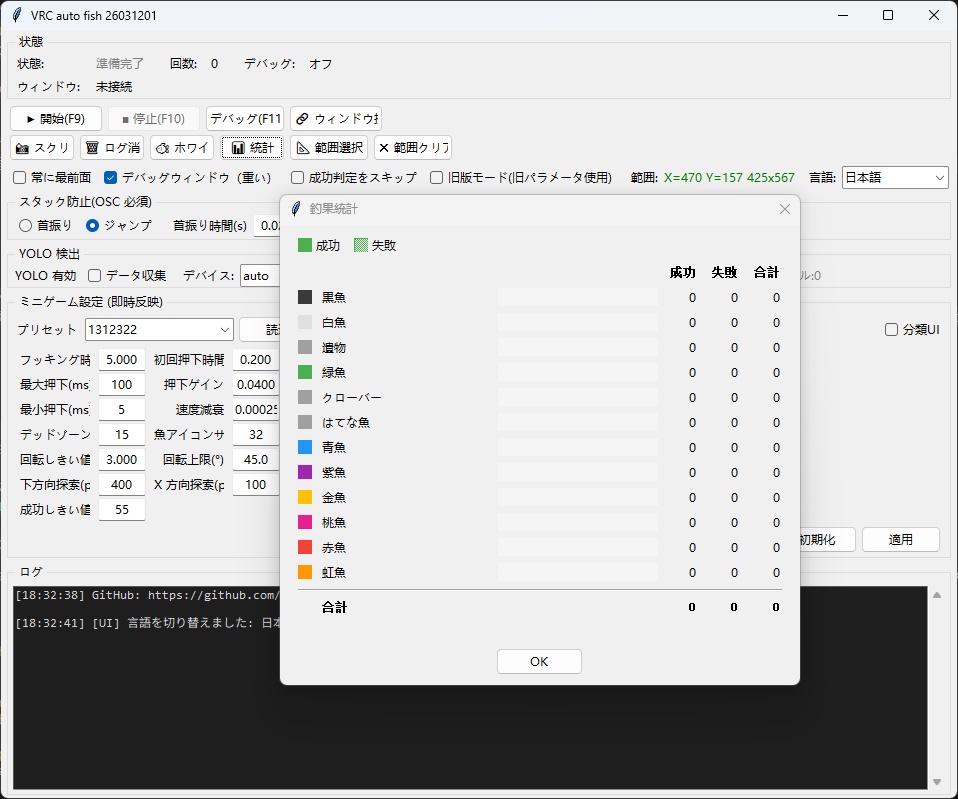This screenshot has width=958, height=799.
Task: Click the デバイス auto combo box
Action: pyautogui.click(x=260, y=275)
